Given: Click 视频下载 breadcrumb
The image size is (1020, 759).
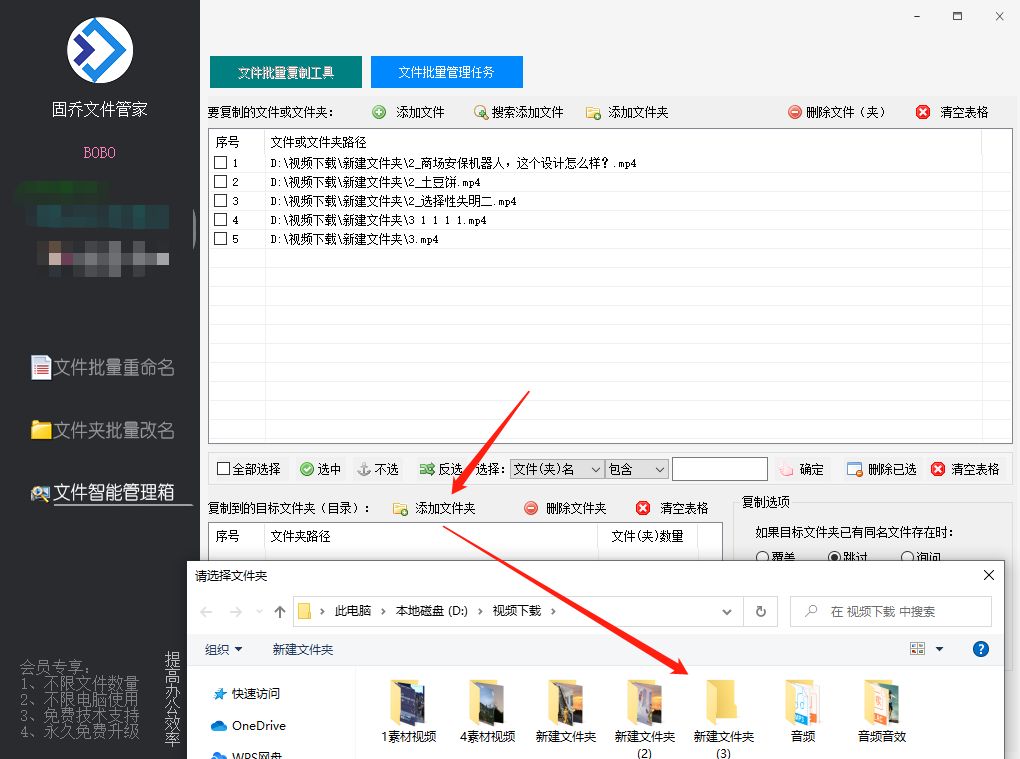Looking at the screenshot, I should tap(517, 611).
